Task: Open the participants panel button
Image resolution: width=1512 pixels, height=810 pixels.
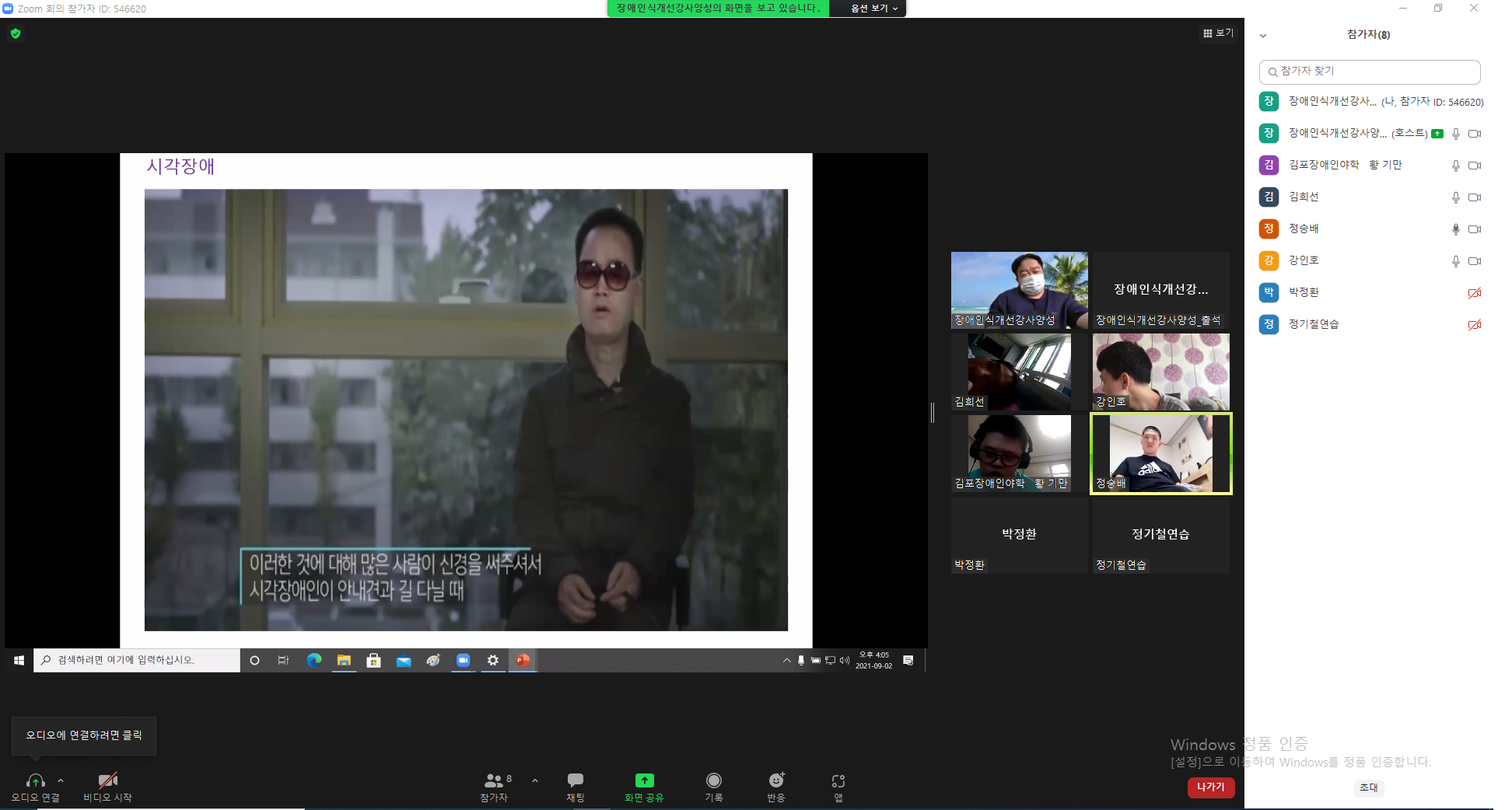Action: click(x=494, y=787)
